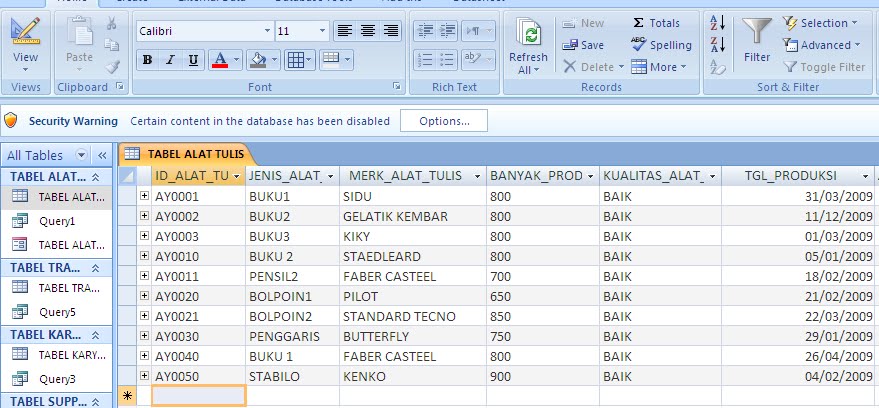Open Font Color dropdown arrow
The width and height of the screenshot is (879, 408).
pyautogui.click(x=236, y=60)
